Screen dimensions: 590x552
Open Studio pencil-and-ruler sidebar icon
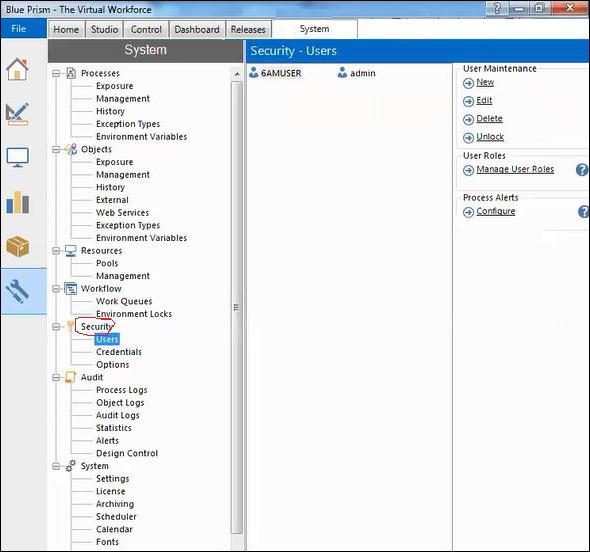(17, 114)
